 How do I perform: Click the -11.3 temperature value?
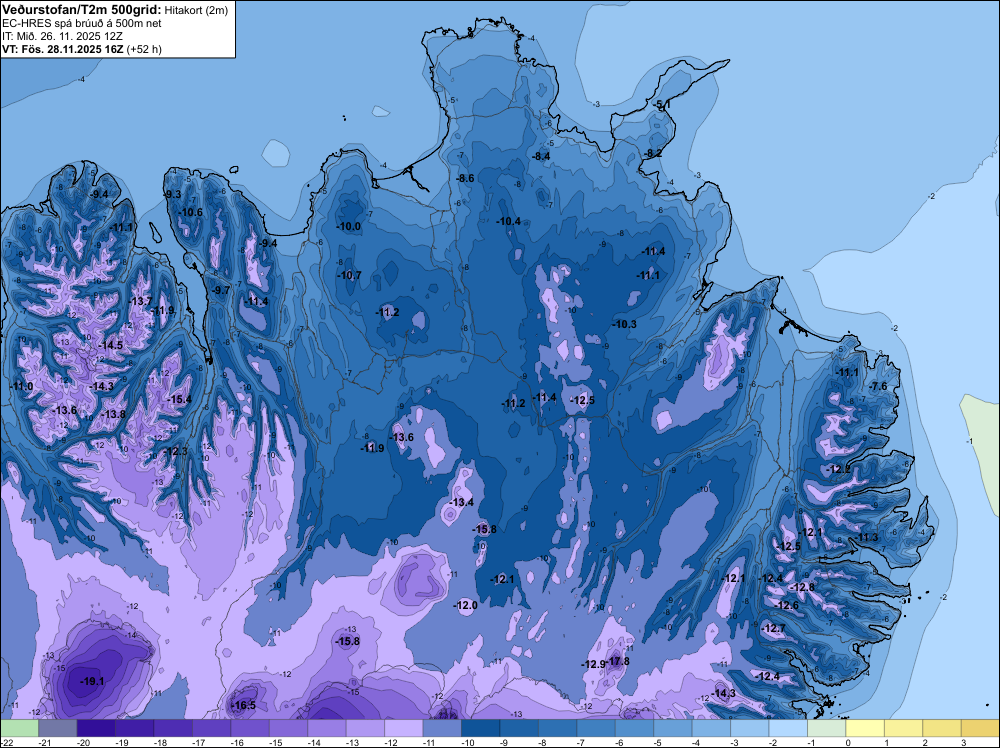[866, 537]
